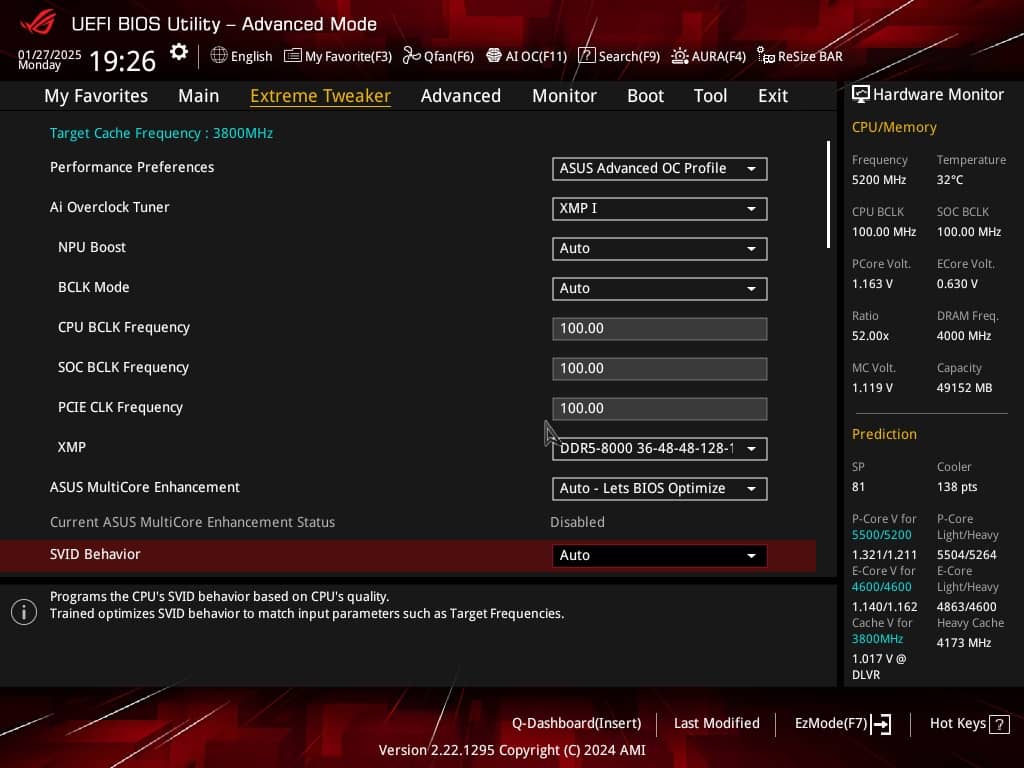The height and width of the screenshot is (768, 1024).
Task: Click the globe language icon
Action: (219, 56)
